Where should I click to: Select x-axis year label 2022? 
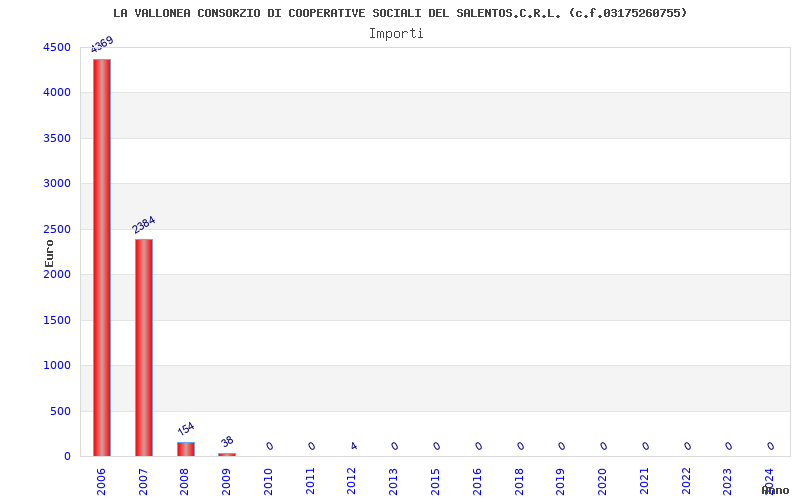click(x=686, y=481)
